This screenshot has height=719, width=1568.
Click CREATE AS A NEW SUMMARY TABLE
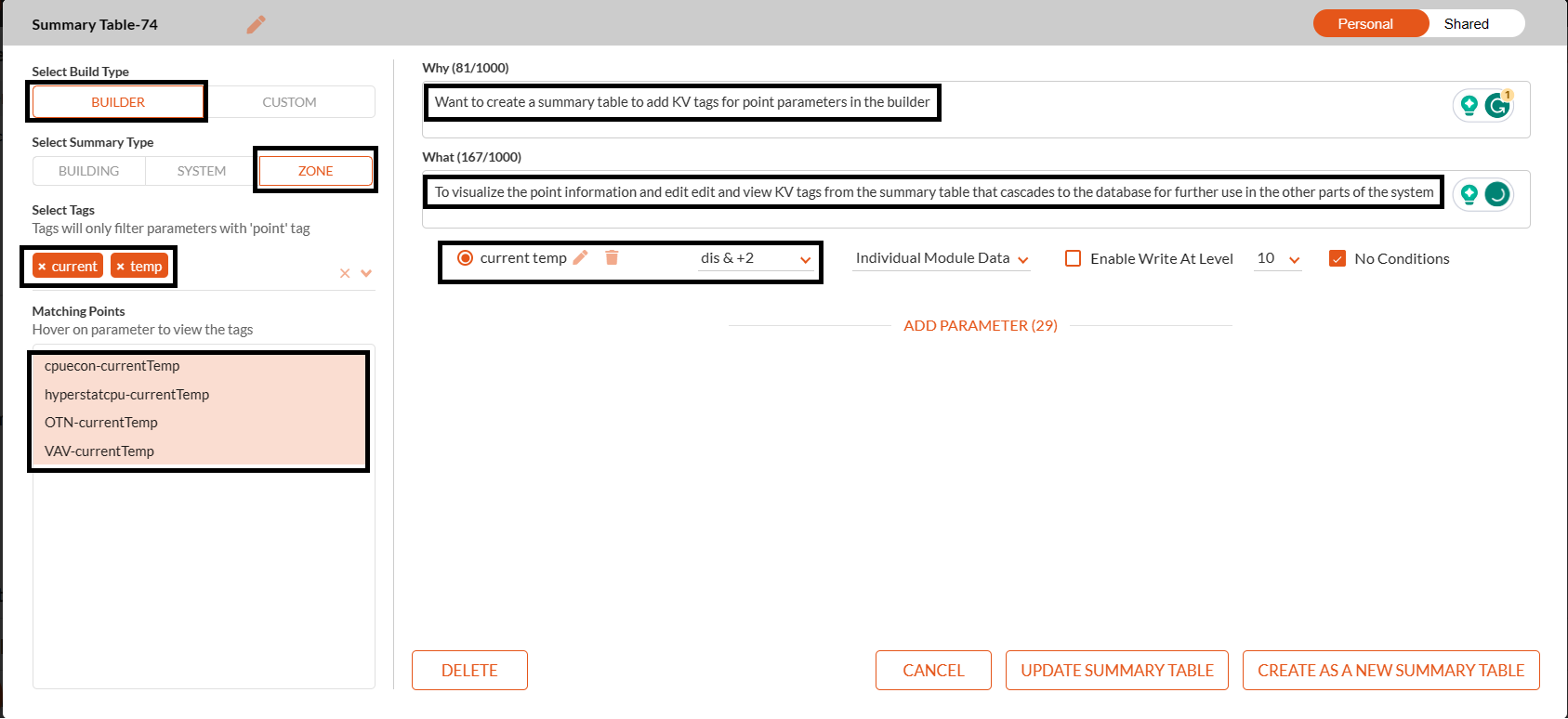(1391, 671)
